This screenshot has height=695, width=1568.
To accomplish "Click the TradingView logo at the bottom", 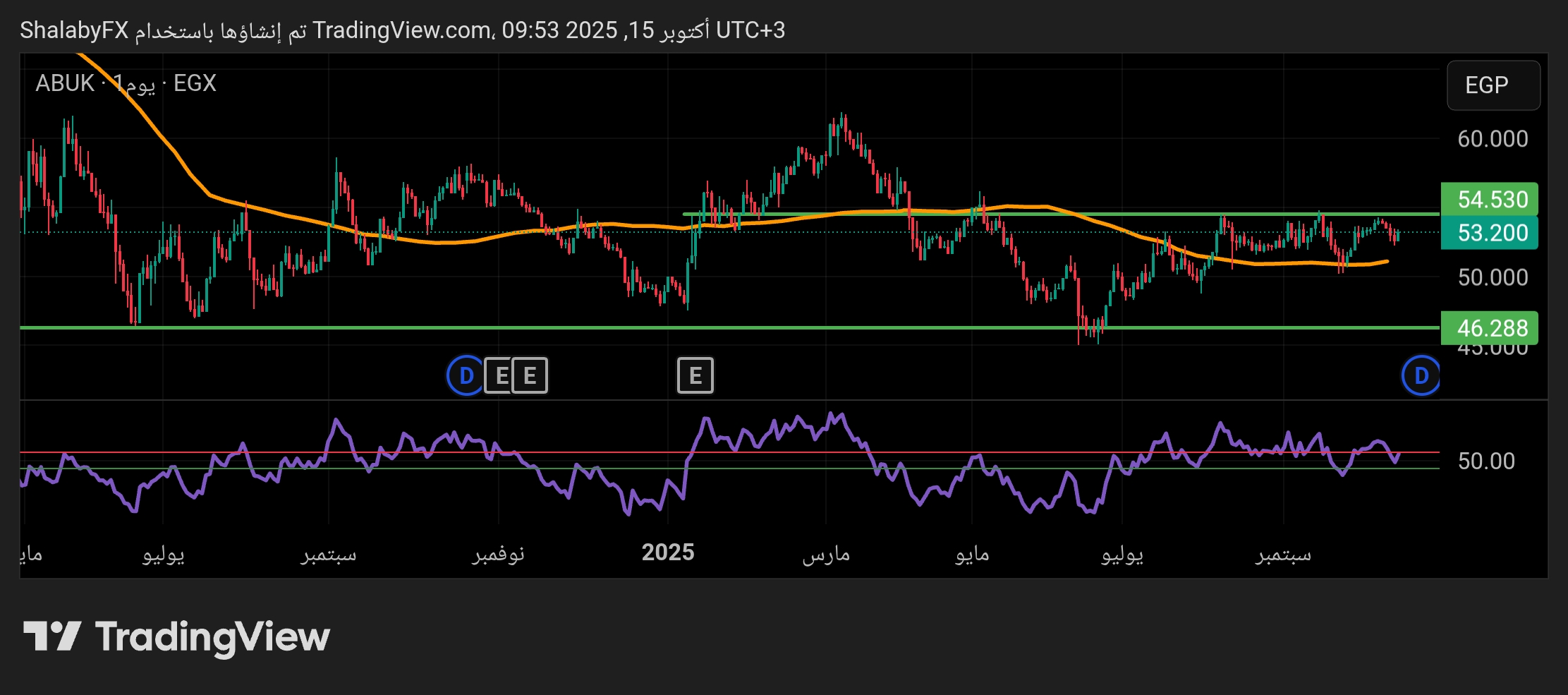I will (176, 636).
